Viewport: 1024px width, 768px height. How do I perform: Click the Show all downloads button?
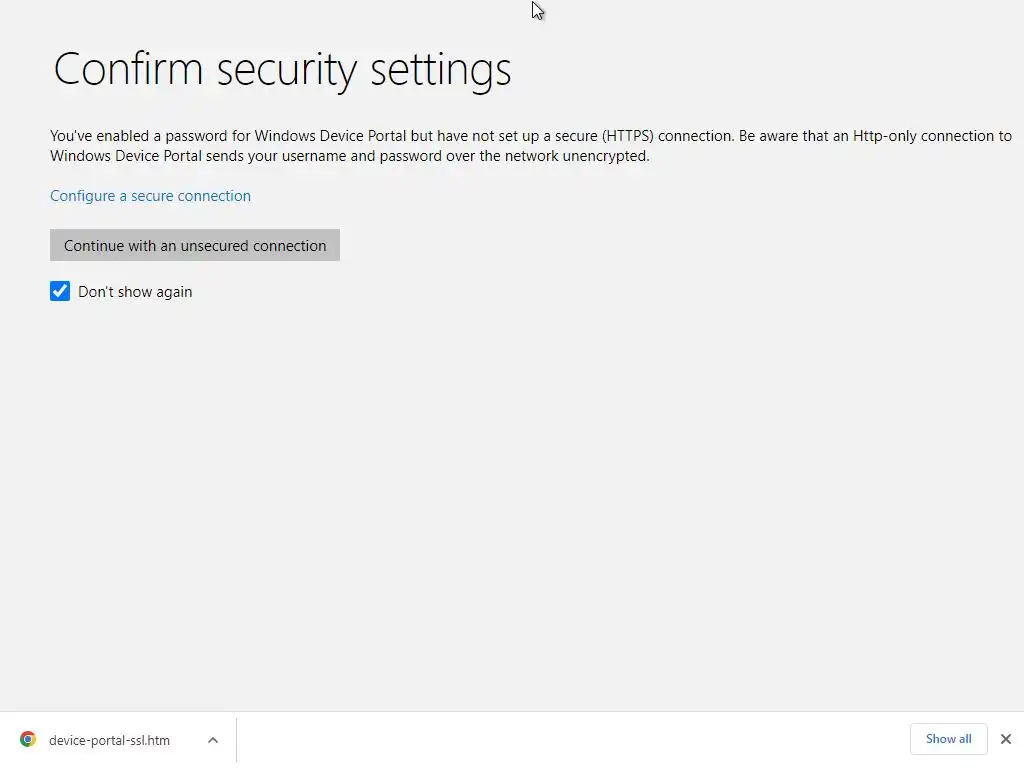click(948, 739)
